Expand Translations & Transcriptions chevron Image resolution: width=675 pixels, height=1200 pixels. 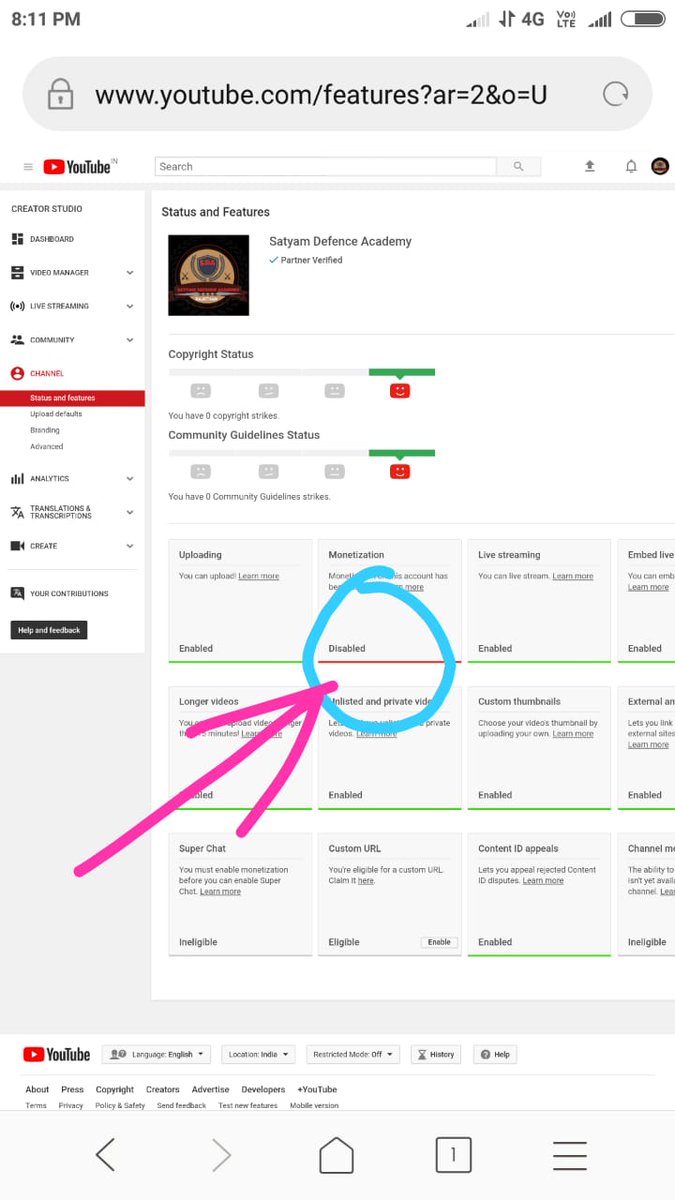point(130,512)
